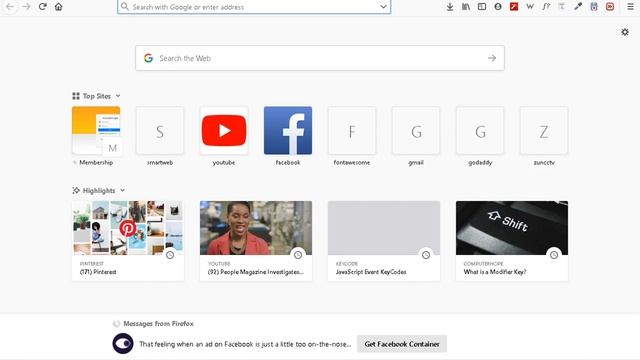Click the f? font finder extension icon

coord(546,7)
